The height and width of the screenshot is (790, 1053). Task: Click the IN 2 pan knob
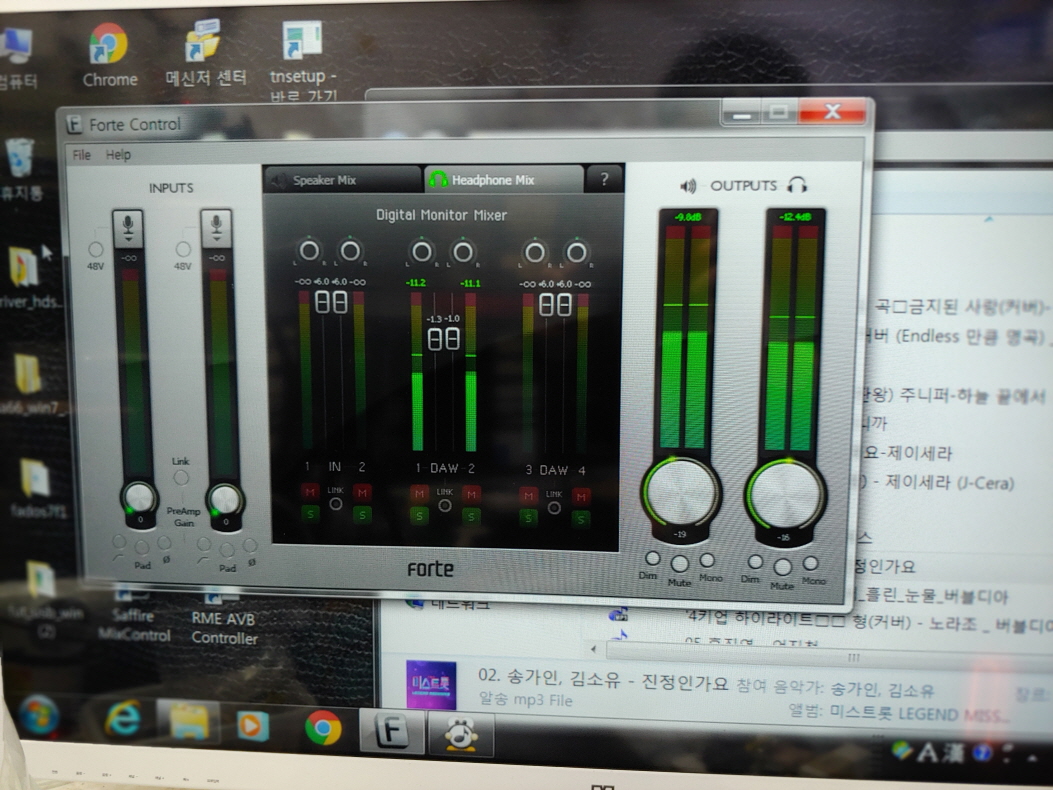coord(350,251)
